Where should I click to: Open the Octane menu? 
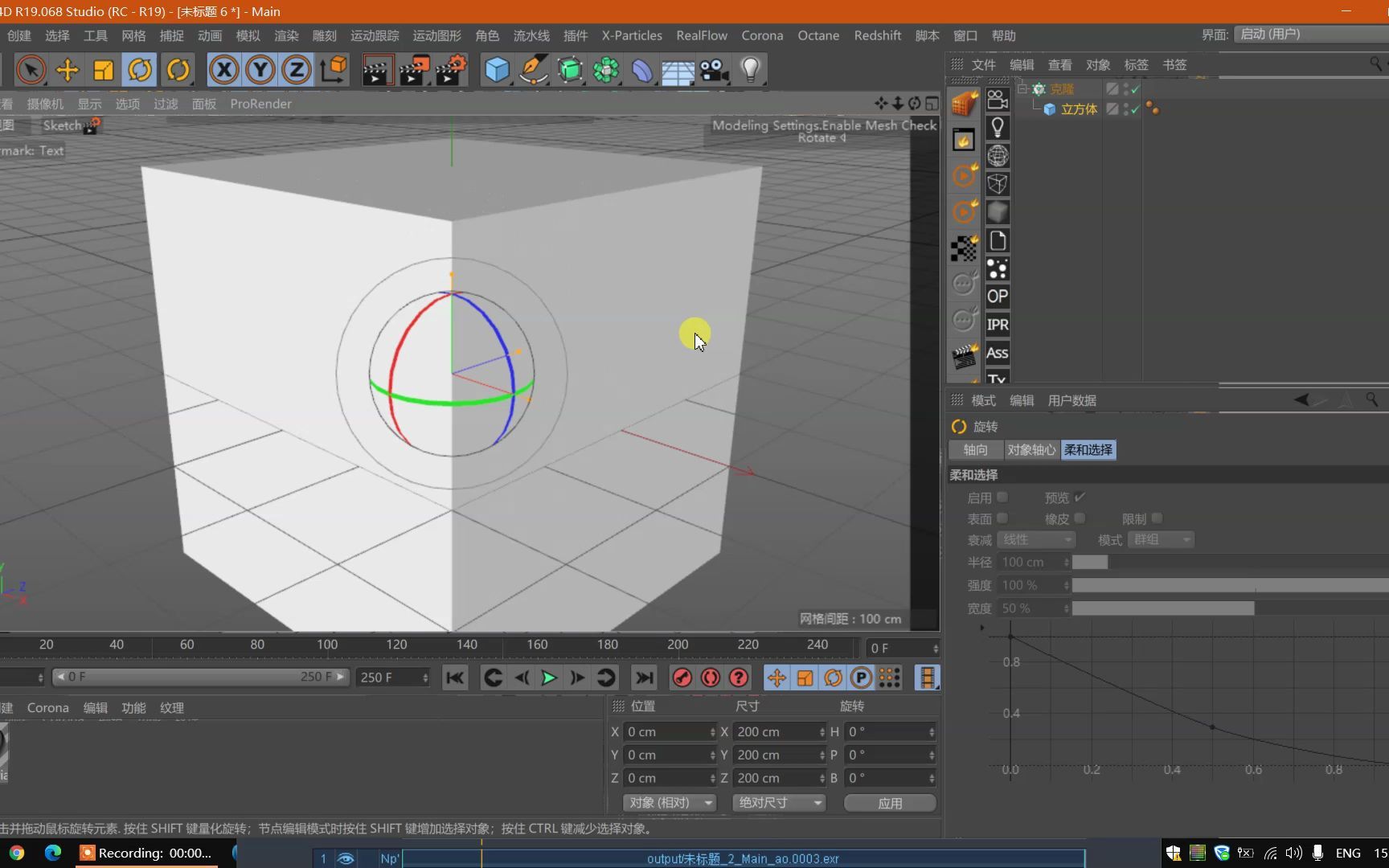pos(817,35)
